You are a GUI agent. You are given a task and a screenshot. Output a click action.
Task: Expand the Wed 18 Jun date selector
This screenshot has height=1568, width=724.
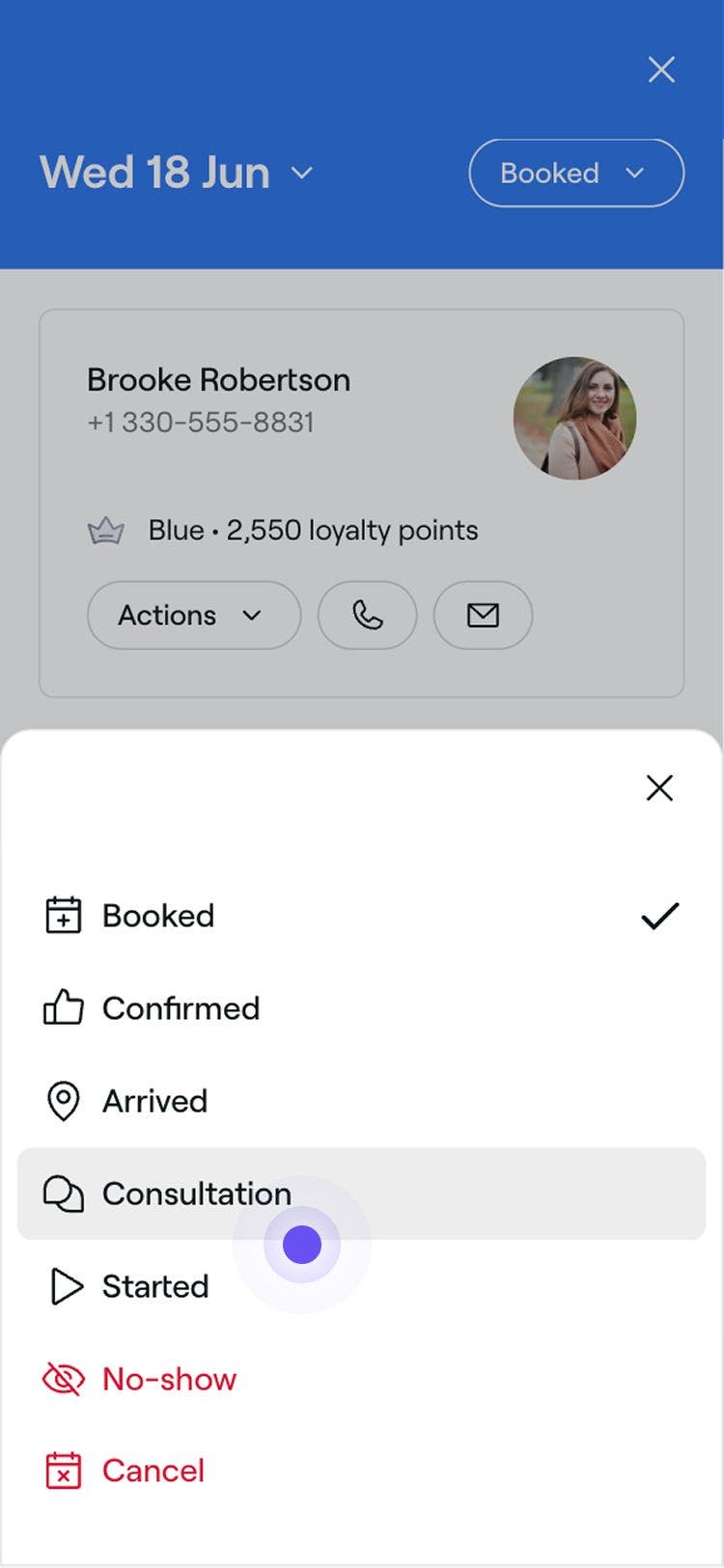point(177,174)
